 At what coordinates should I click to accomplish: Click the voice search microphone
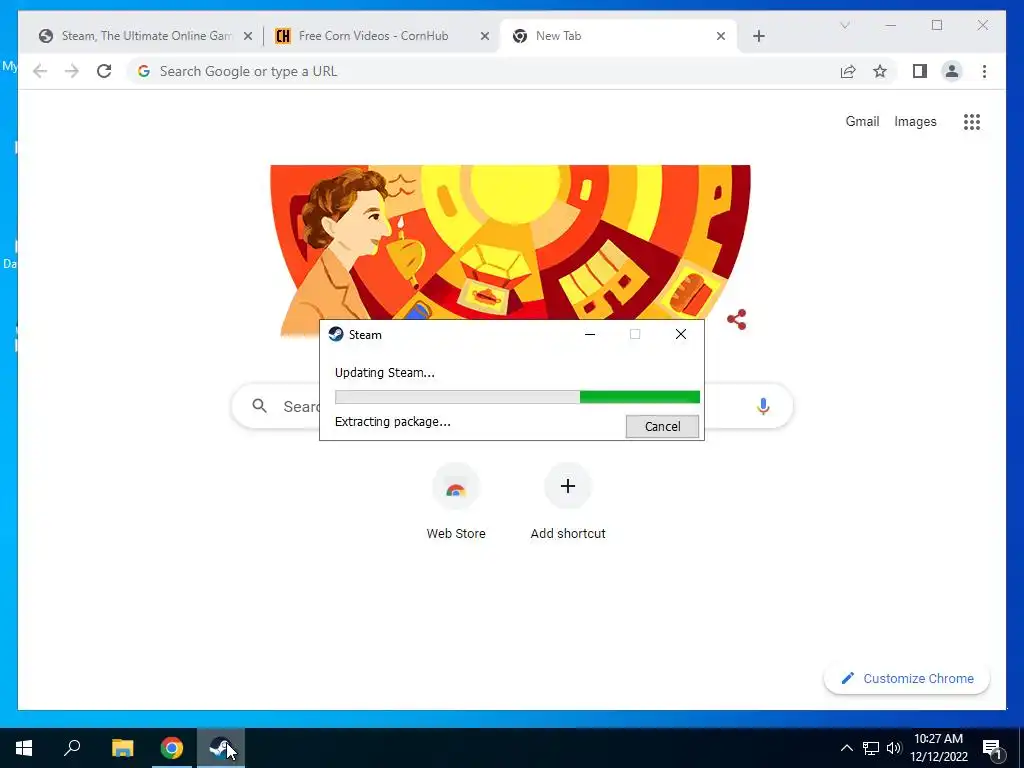763,406
